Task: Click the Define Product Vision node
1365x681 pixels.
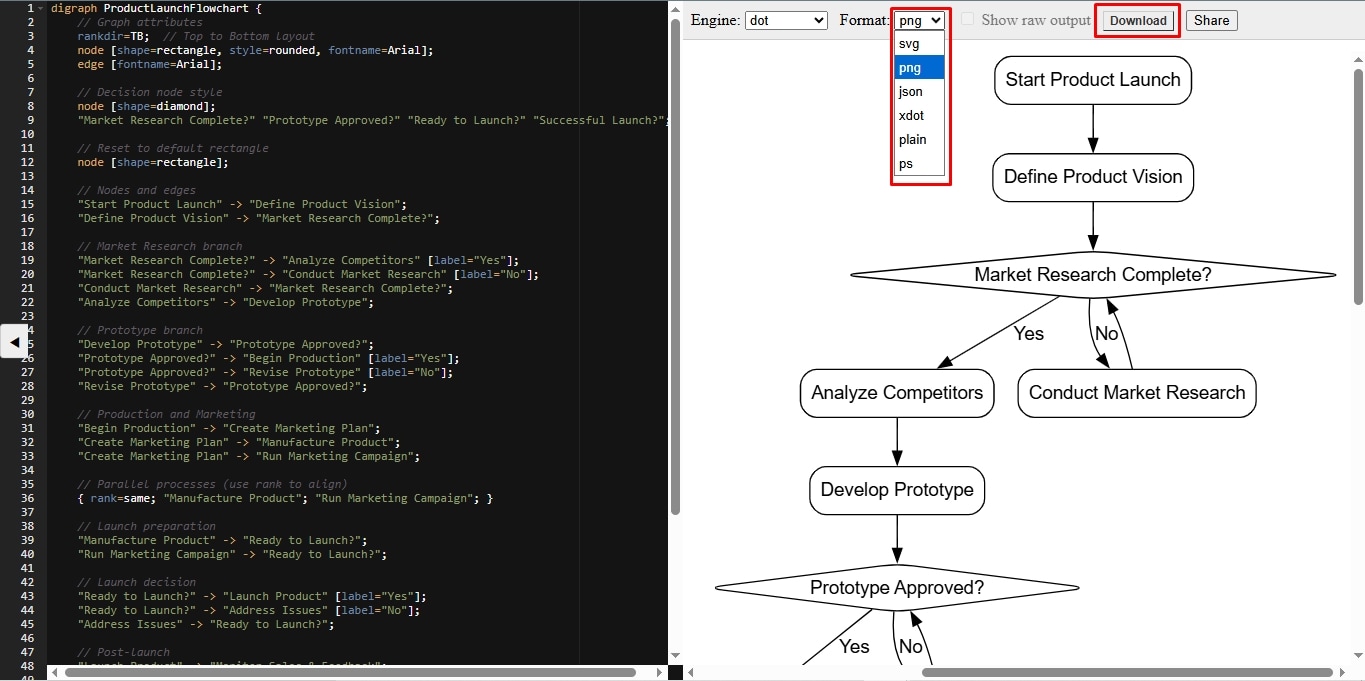Action: tap(1093, 177)
